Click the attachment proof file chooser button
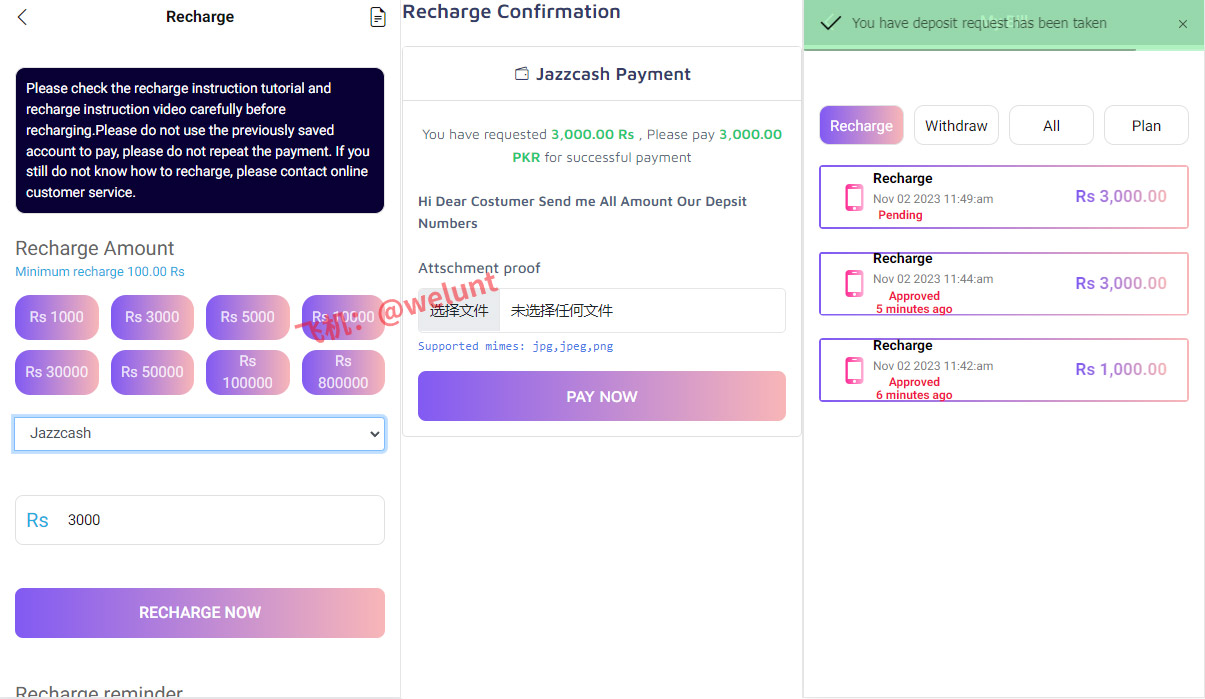The height and width of the screenshot is (699, 1205). [x=459, y=311]
